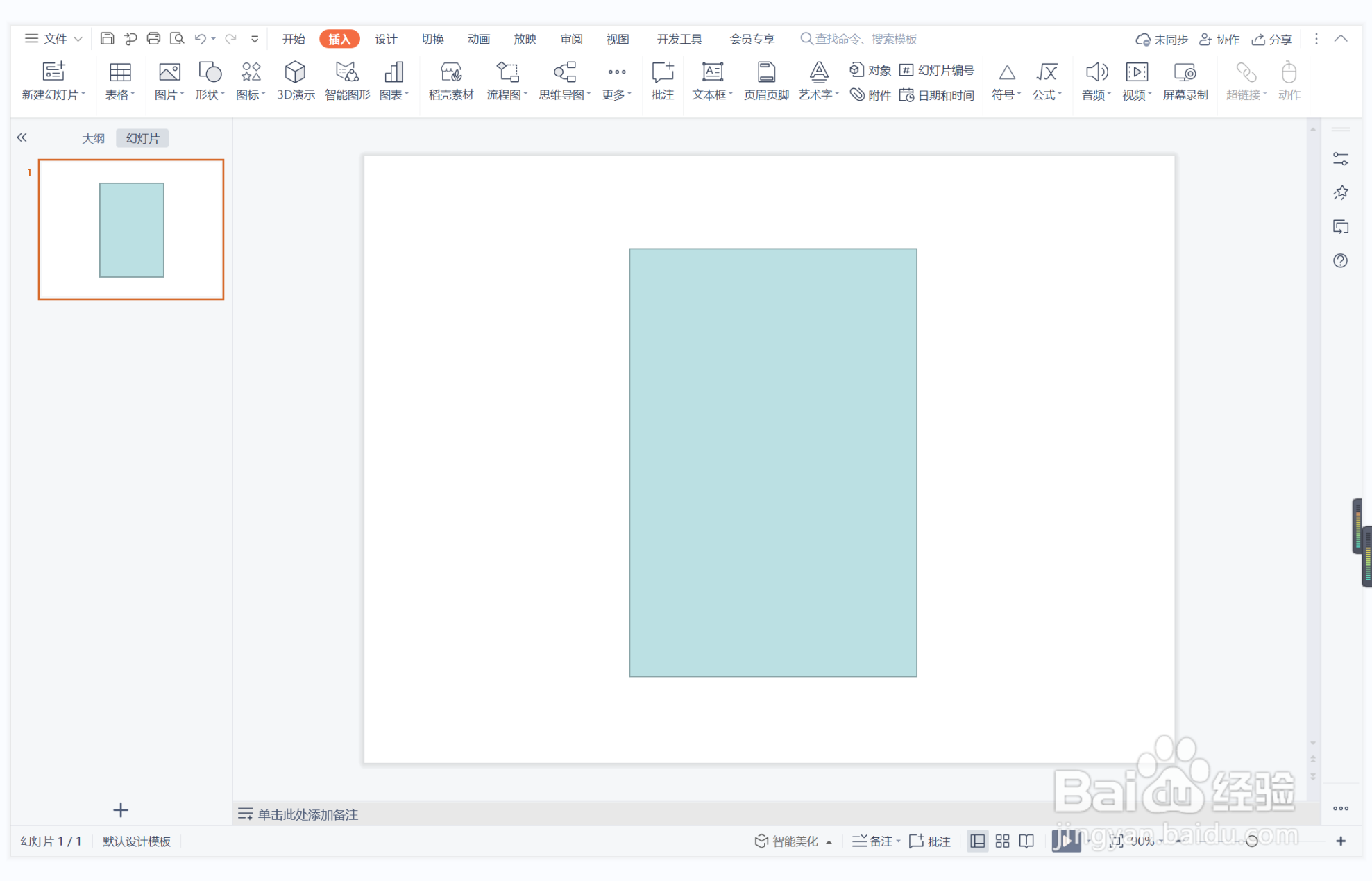The height and width of the screenshot is (881, 1372).
Task: Insert a table from the ribbon
Action: point(119,81)
